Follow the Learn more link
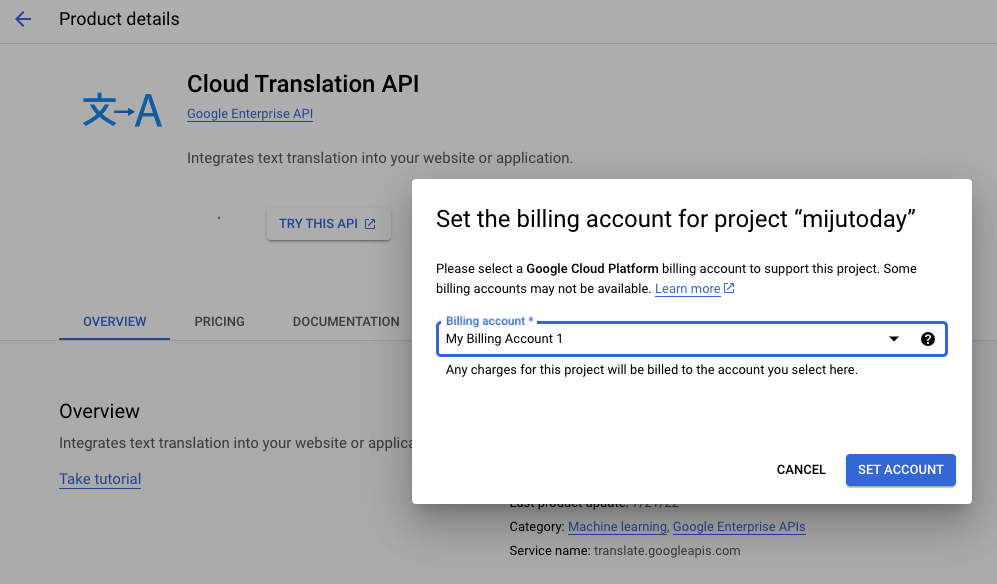The height and width of the screenshot is (584, 997). coord(687,289)
